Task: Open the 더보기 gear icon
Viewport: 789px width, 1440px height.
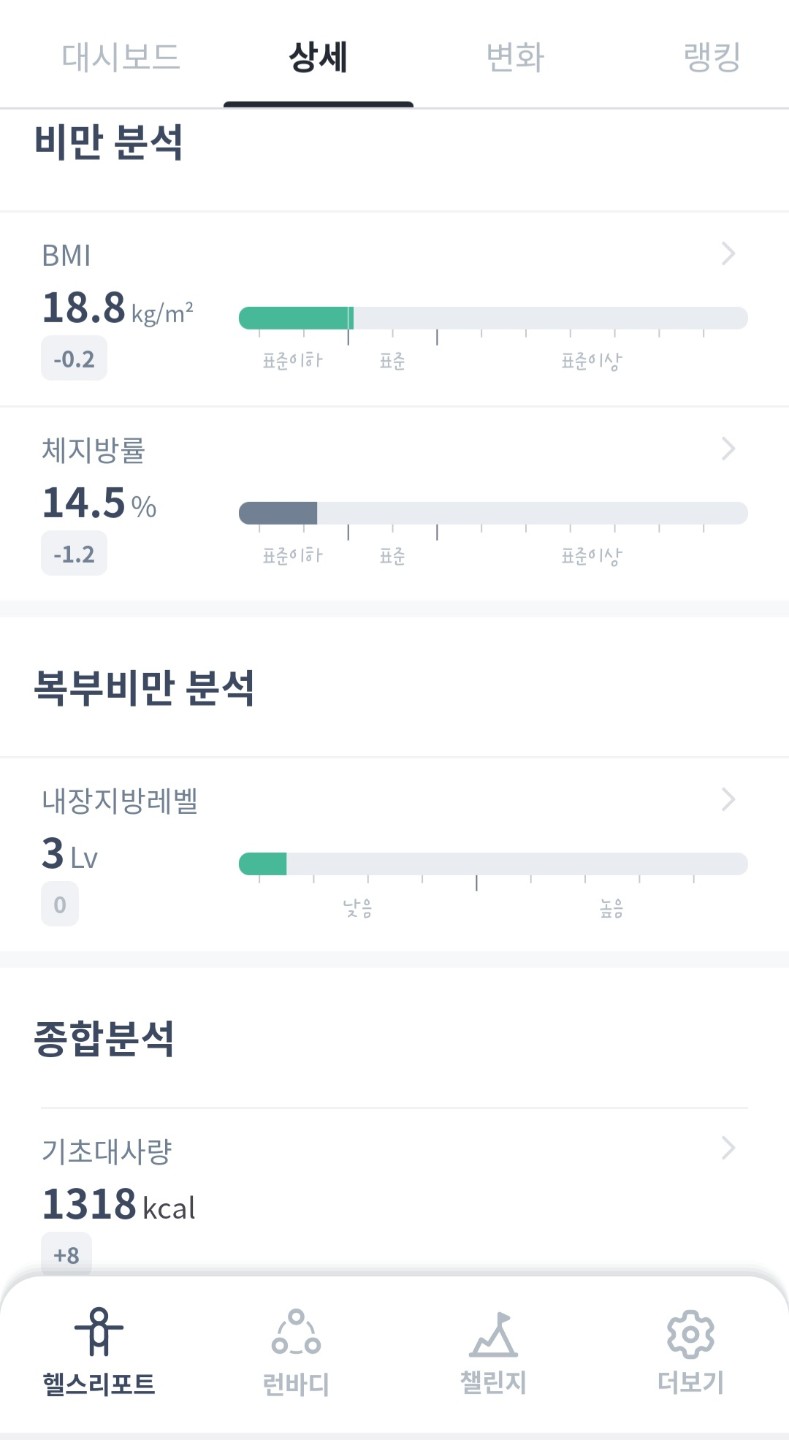Action: click(x=690, y=1333)
